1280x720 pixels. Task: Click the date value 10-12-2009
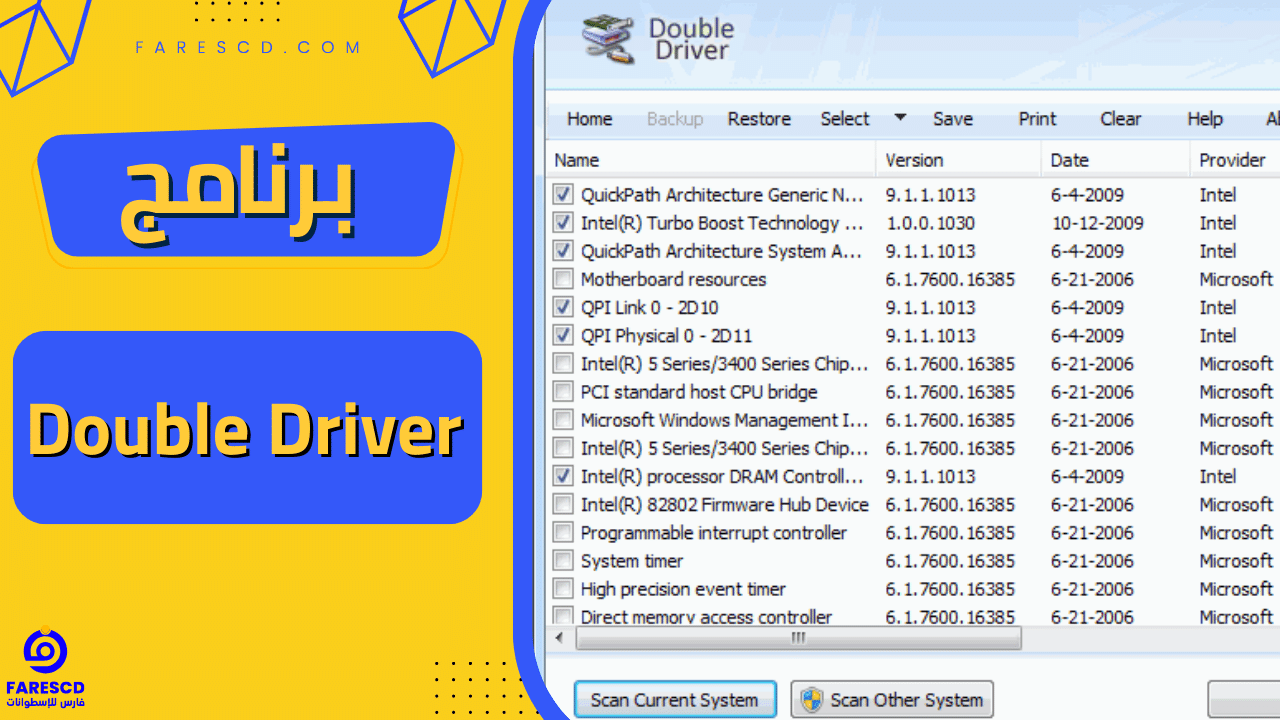tap(1098, 223)
